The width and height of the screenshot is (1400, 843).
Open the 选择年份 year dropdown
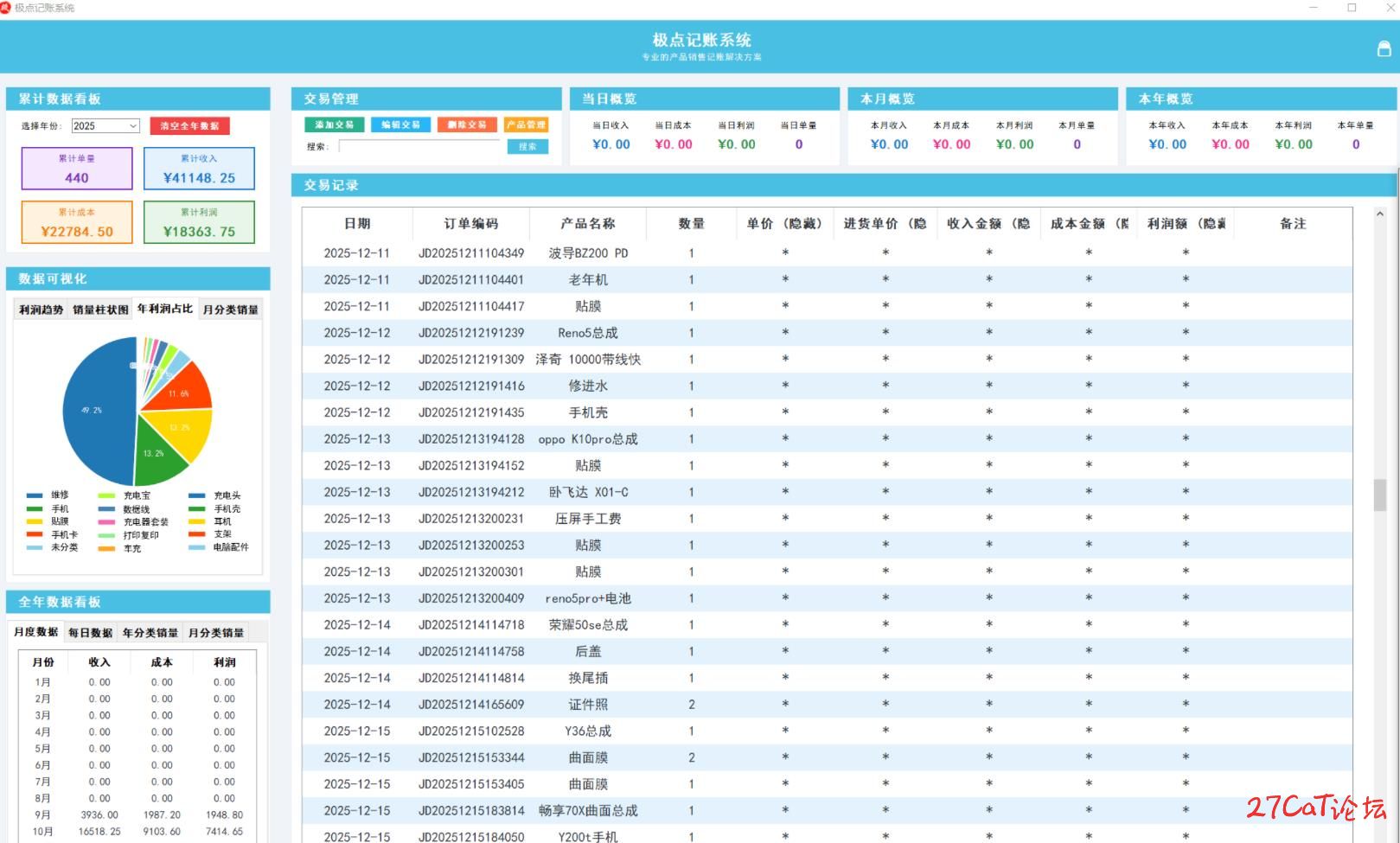tap(105, 126)
